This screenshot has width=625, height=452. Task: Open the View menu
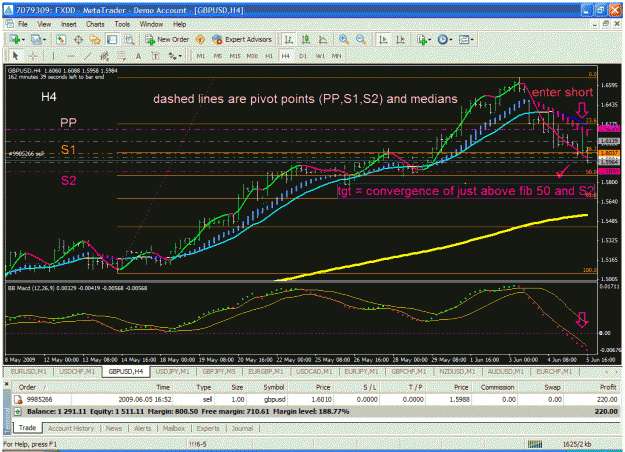point(44,24)
